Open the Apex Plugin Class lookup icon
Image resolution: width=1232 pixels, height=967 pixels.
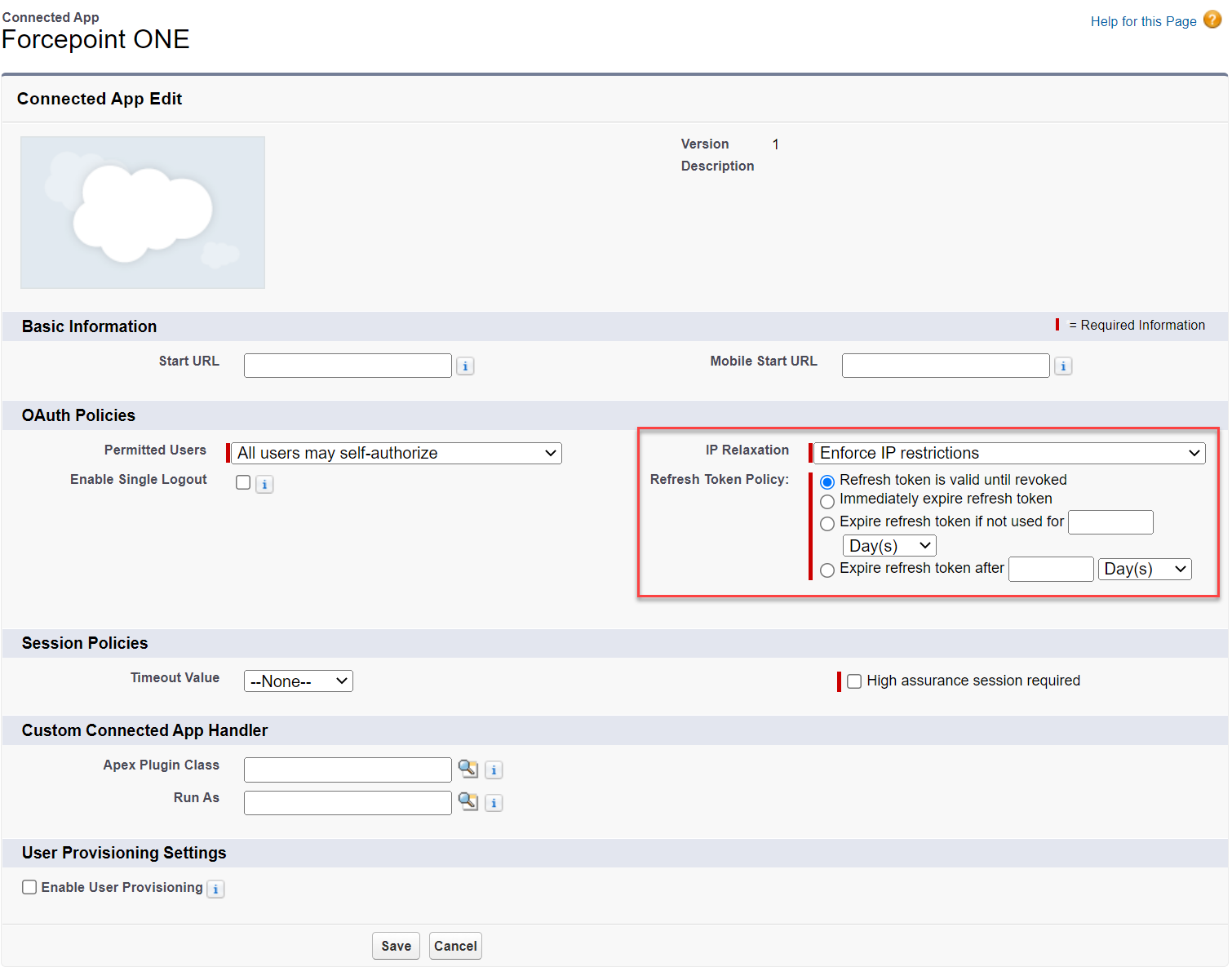(468, 769)
